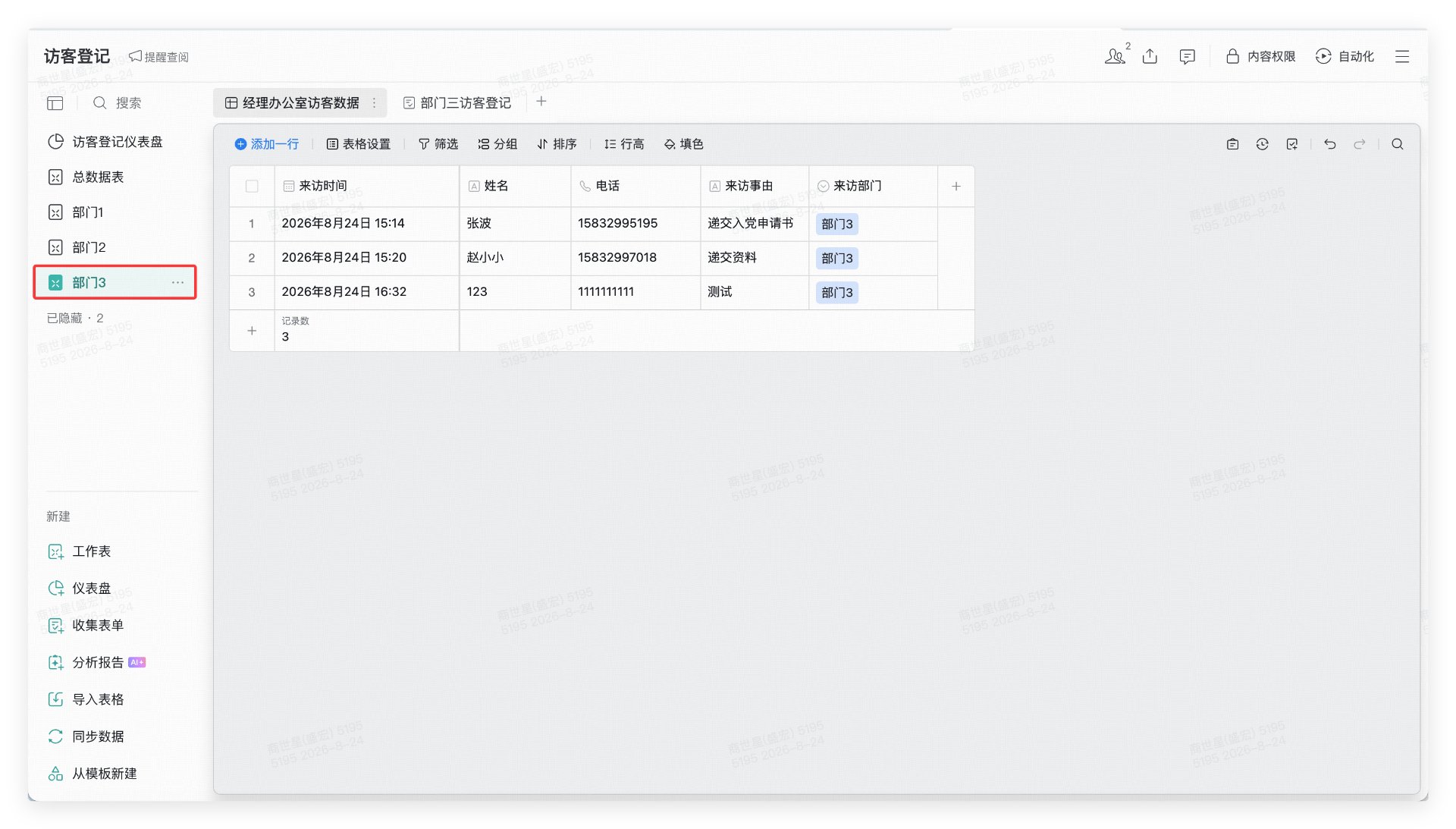Add a new column with plus
The width and height of the screenshot is (1456, 829).
pyautogui.click(x=956, y=186)
